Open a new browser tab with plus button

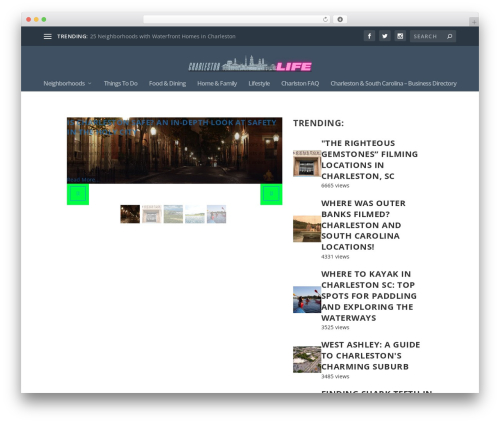click(x=474, y=22)
